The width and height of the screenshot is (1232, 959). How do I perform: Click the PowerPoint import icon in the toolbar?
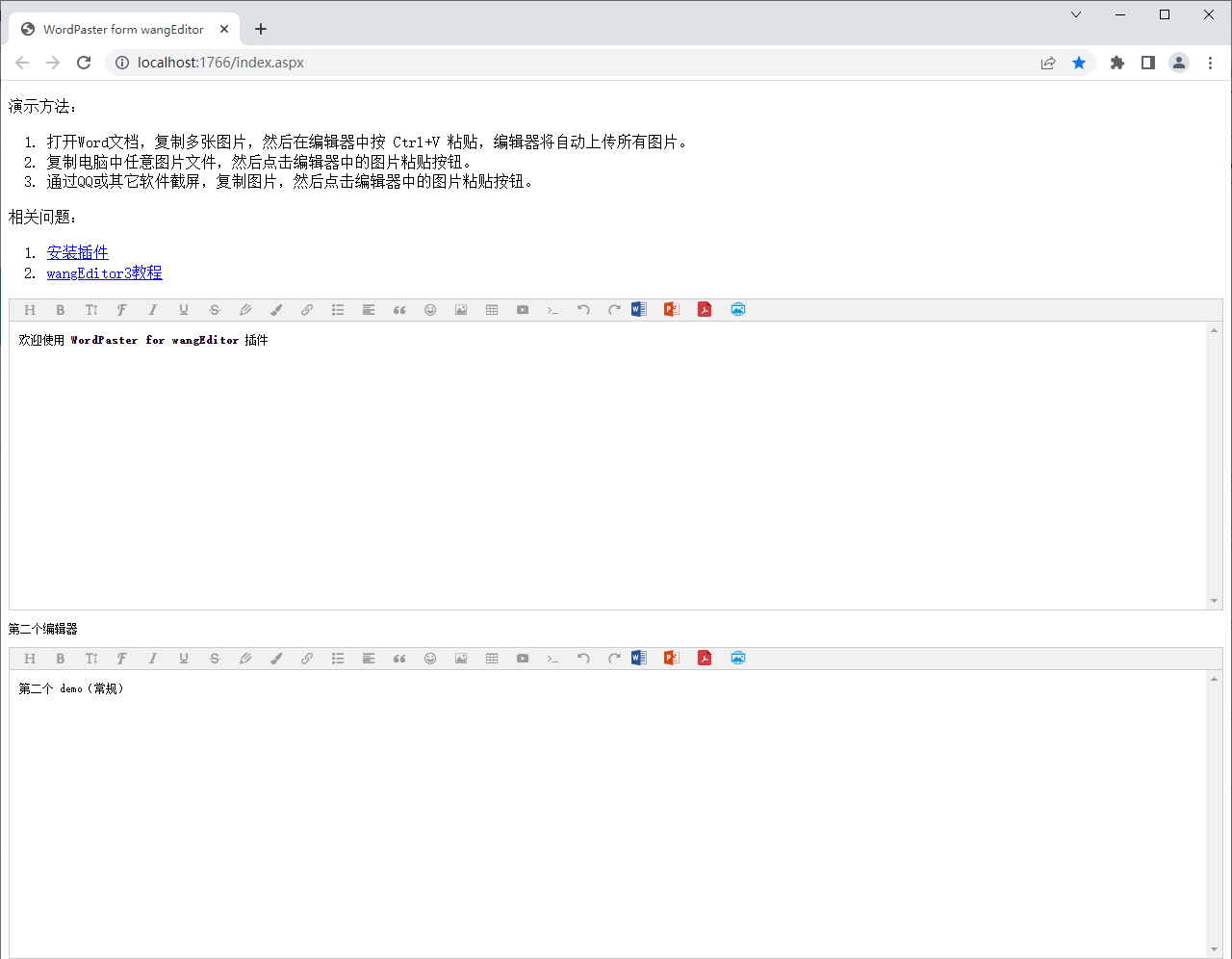pos(671,309)
